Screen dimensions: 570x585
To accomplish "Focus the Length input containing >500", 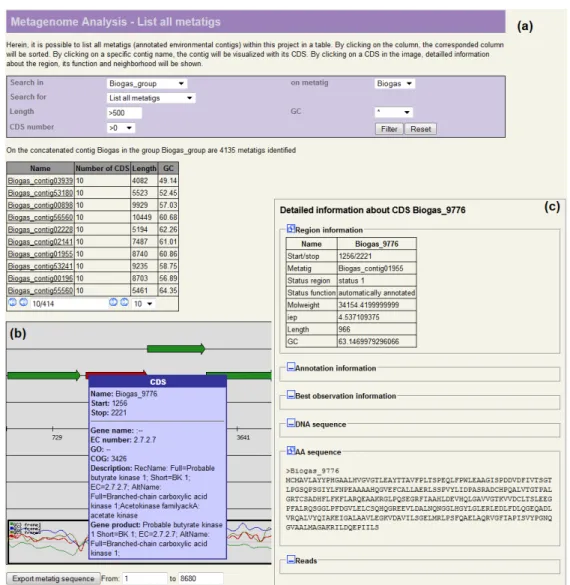I will (124, 113).
